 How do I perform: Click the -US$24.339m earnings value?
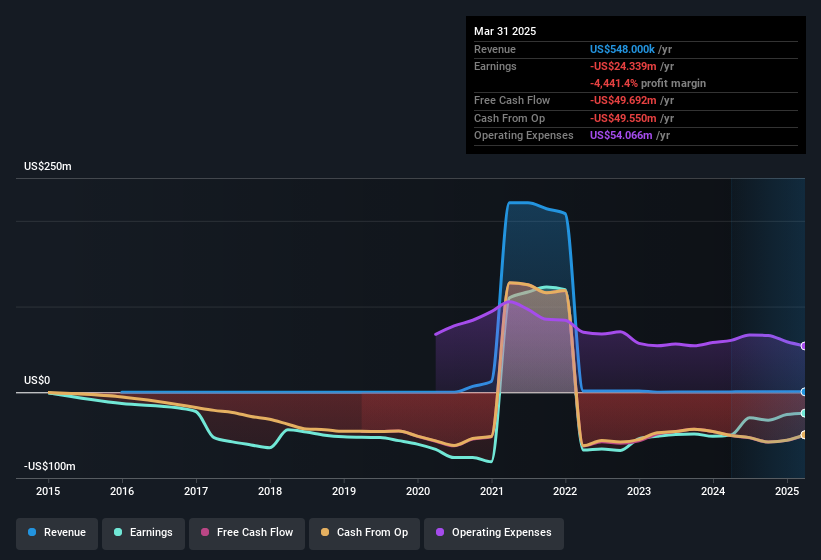point(623,66)
